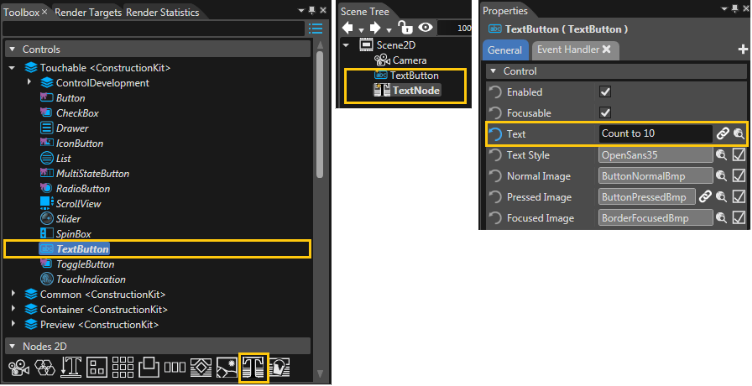Click the Text input field with Count to 10
The image size is (752, 386).
tap(655, 134)
